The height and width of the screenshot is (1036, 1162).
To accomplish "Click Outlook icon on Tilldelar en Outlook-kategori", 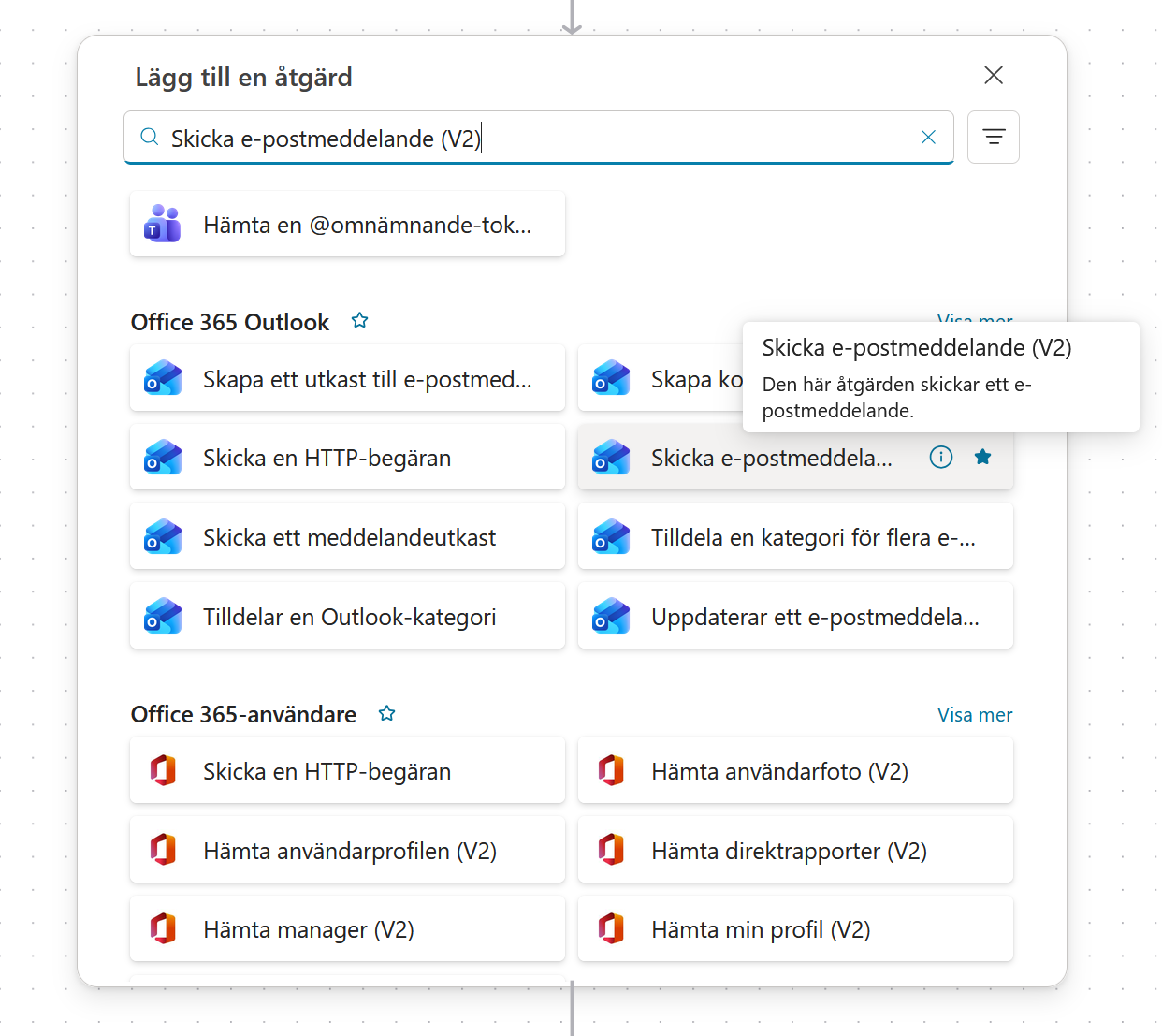I will pos(163,617).
